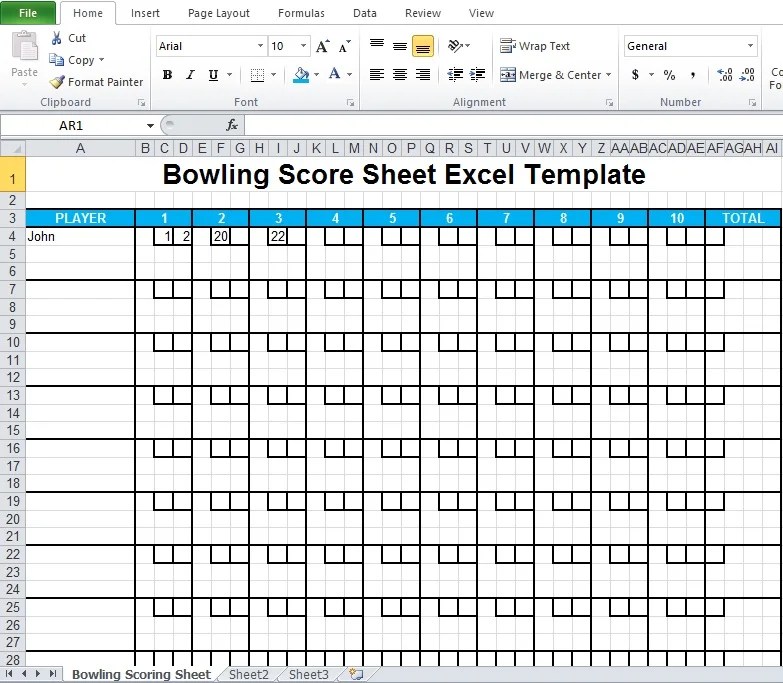783x683 pixels.
Task: Switch to the View tab
Action: 481,13
